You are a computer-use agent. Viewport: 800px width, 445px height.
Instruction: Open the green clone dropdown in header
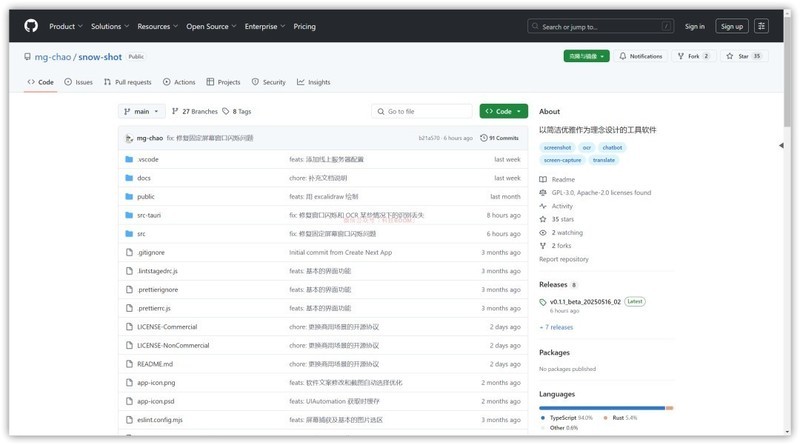pos(586,56)
